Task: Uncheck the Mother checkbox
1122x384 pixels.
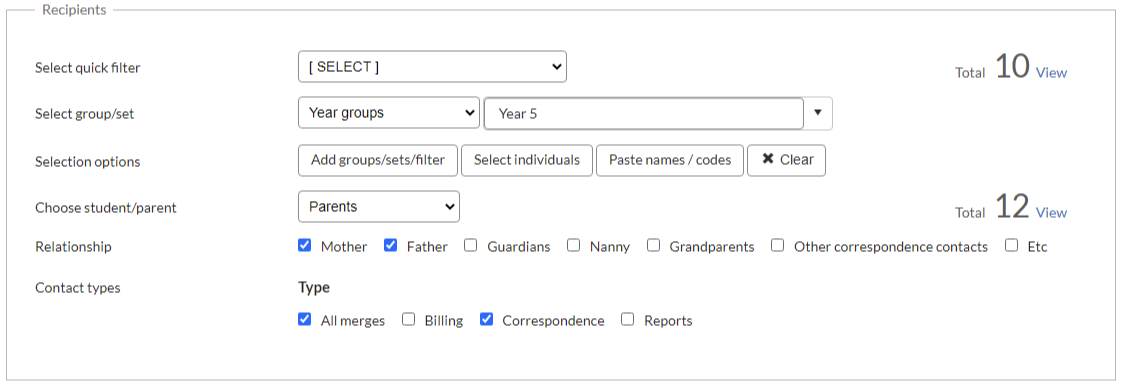Action: pos(305,245)
